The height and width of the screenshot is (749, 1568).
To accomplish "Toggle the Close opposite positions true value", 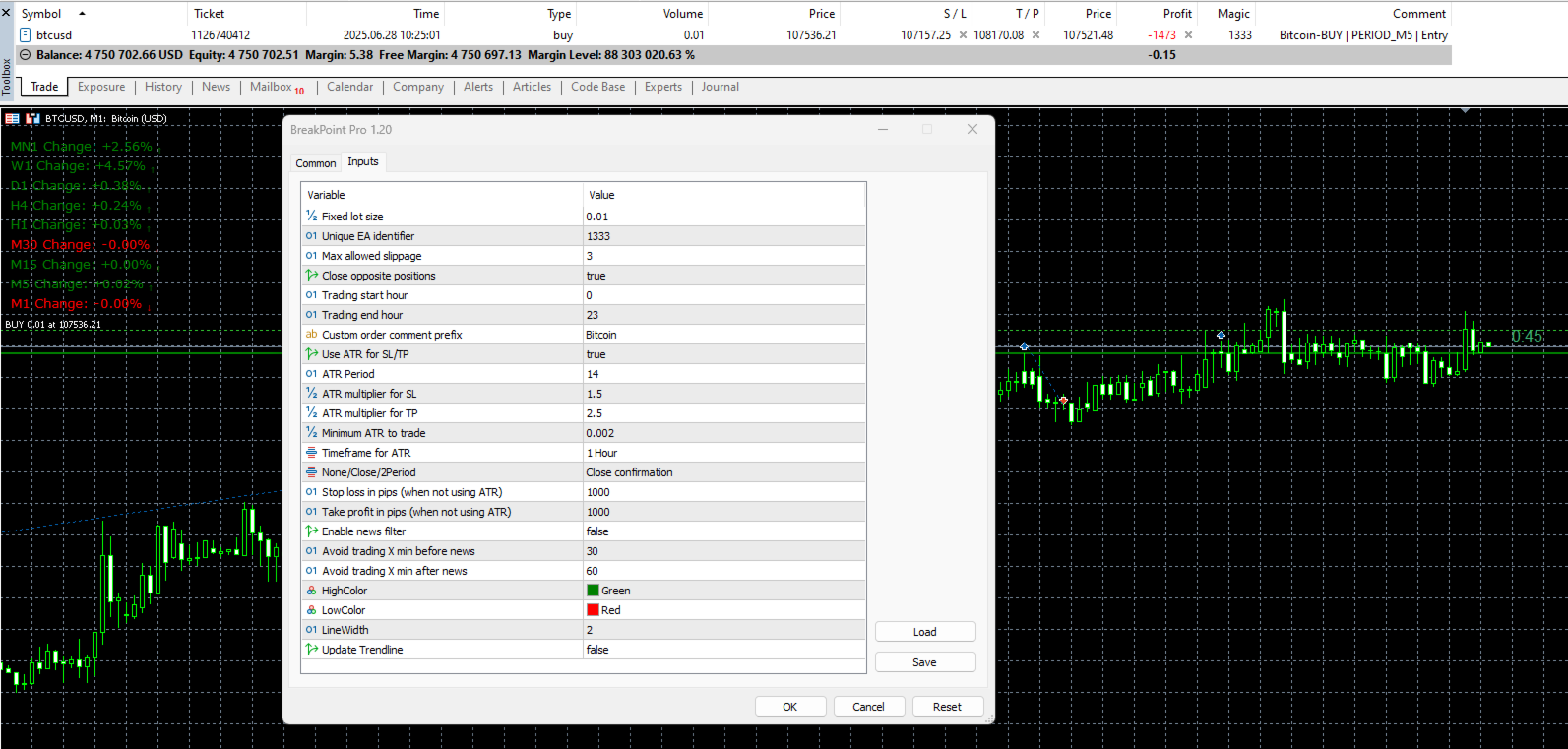I will click(724, 276).
